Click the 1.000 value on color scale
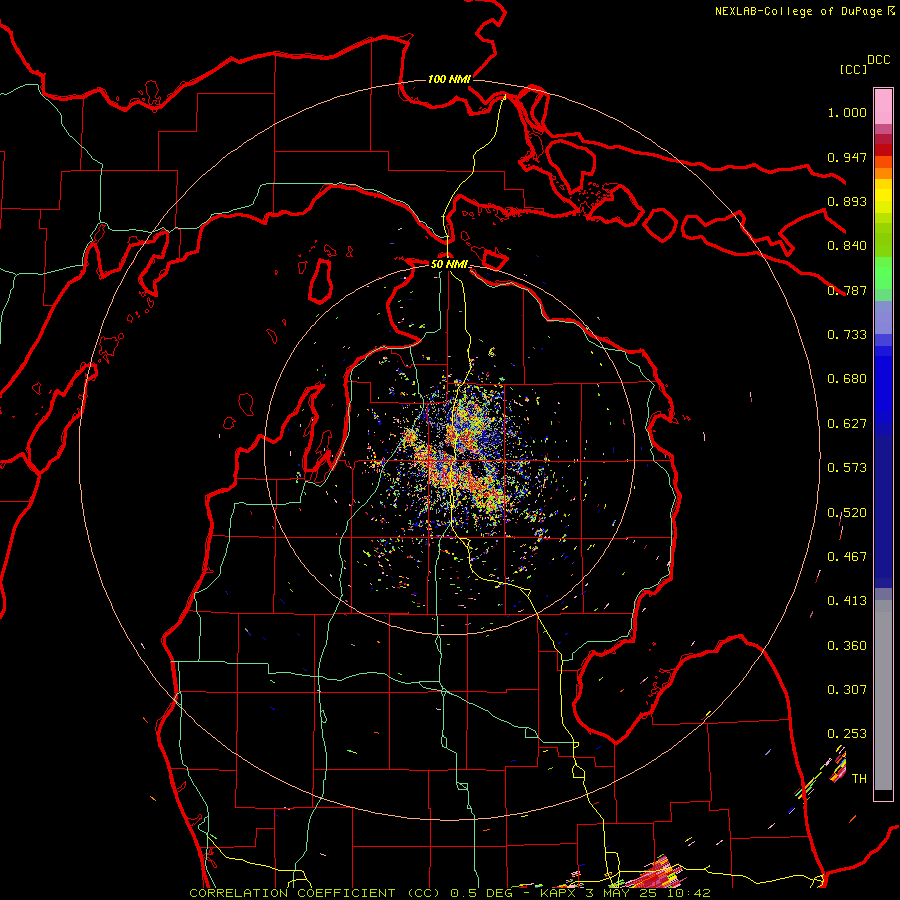Screen dimensions: 900x900 [847, 112]
